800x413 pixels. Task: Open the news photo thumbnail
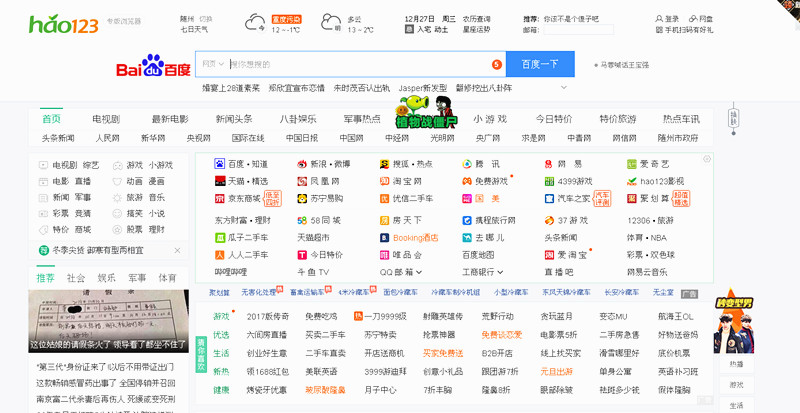(108, 321)
